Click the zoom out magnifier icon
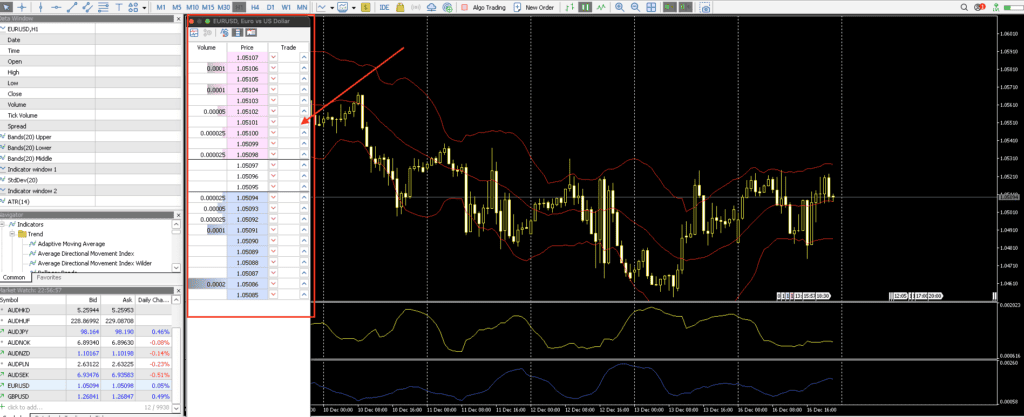The height and width of the screenshot is (417, 1024). click(x=637, y=7)
